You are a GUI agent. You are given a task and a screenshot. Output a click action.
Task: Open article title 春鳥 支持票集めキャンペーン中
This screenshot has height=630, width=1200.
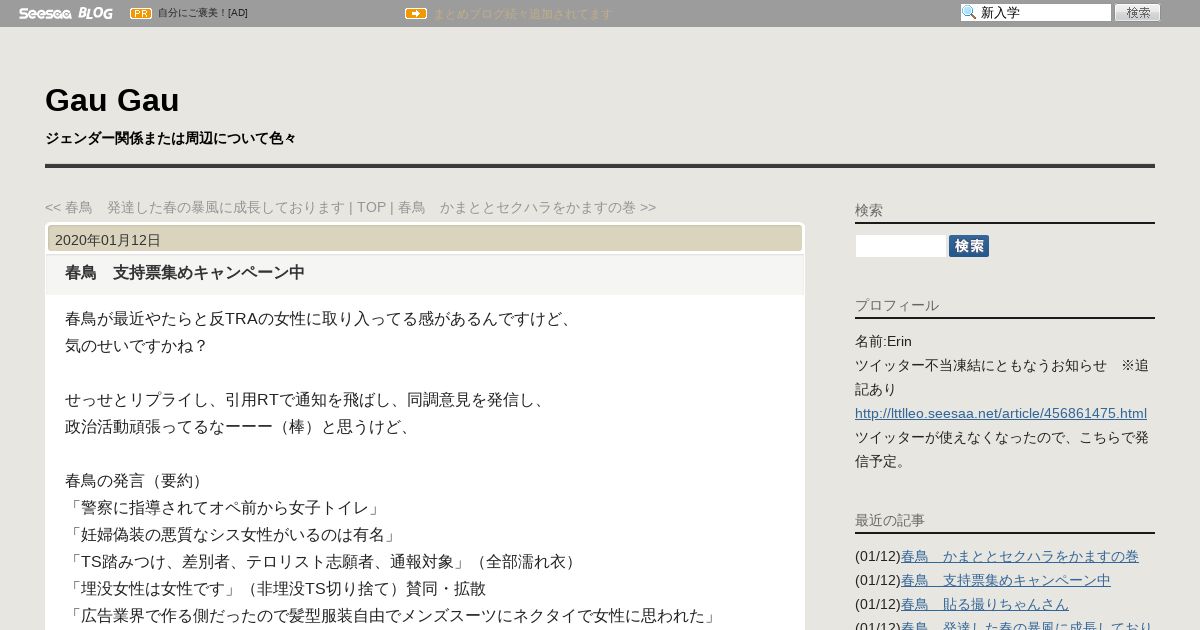(185, 272)
